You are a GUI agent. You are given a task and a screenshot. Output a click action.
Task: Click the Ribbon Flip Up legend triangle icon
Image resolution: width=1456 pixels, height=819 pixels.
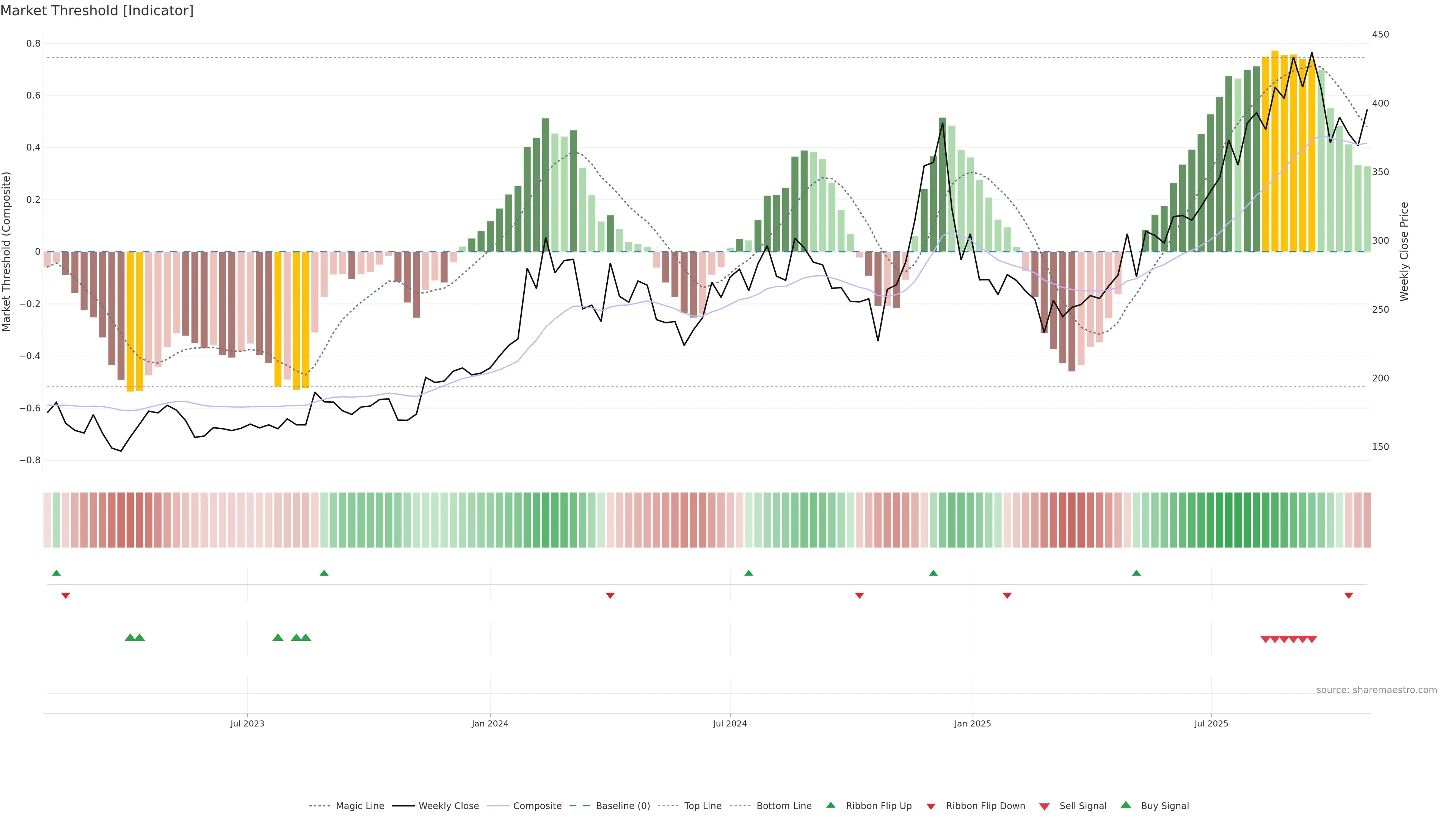830,805
